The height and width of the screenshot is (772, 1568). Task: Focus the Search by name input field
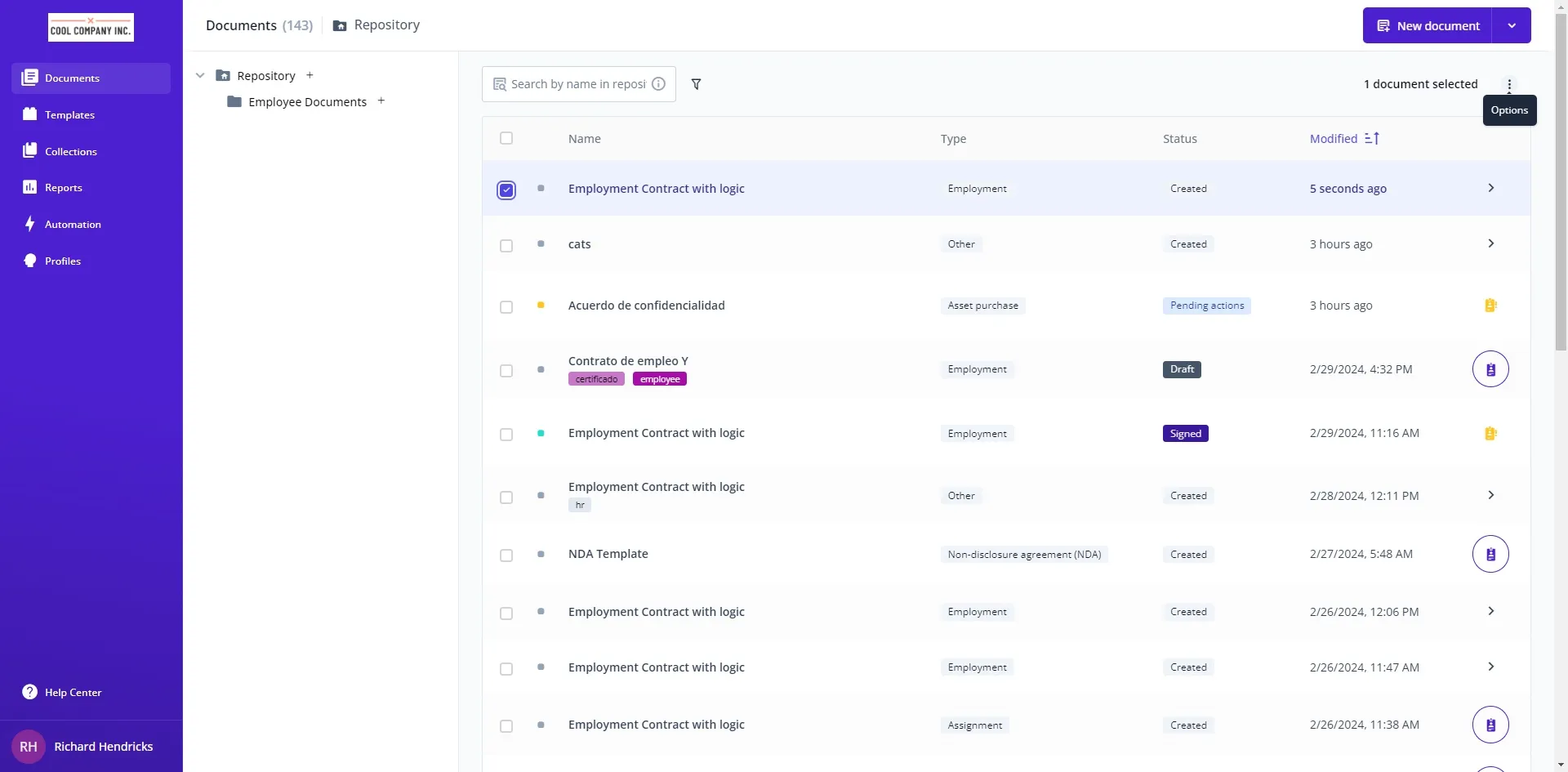click(x=577, y=84)
